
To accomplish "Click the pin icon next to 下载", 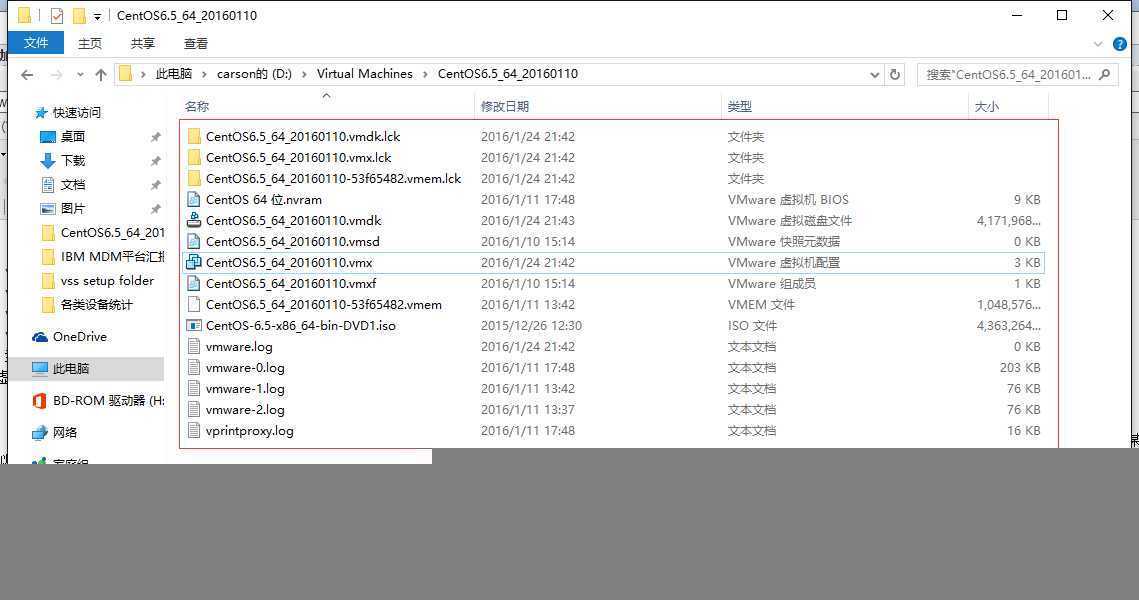I will click(155, 161).
